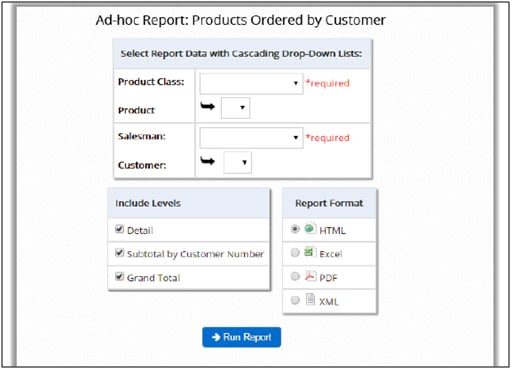The width and height of the screenshot is (512, 369).
Task: Click the Run Report button
Action: coord(242,337)
